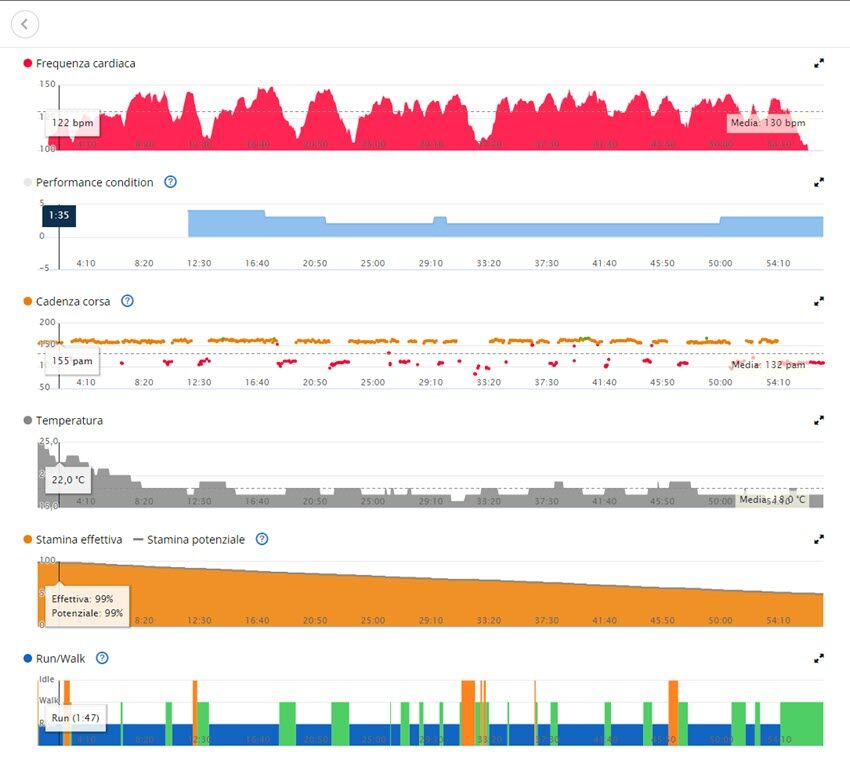
Task: Click the "Media: 130 bpm" average label
Action: click(766, 123)
